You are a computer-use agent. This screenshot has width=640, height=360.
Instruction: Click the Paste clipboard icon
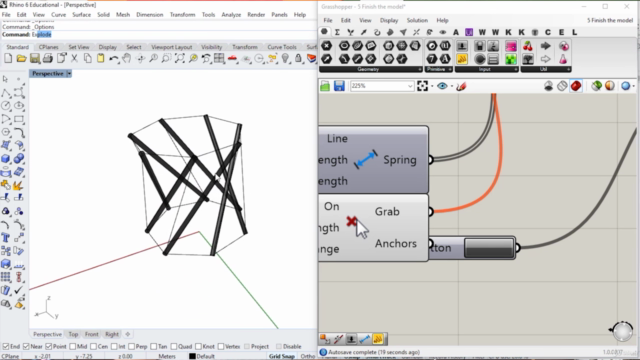(100, 59)
